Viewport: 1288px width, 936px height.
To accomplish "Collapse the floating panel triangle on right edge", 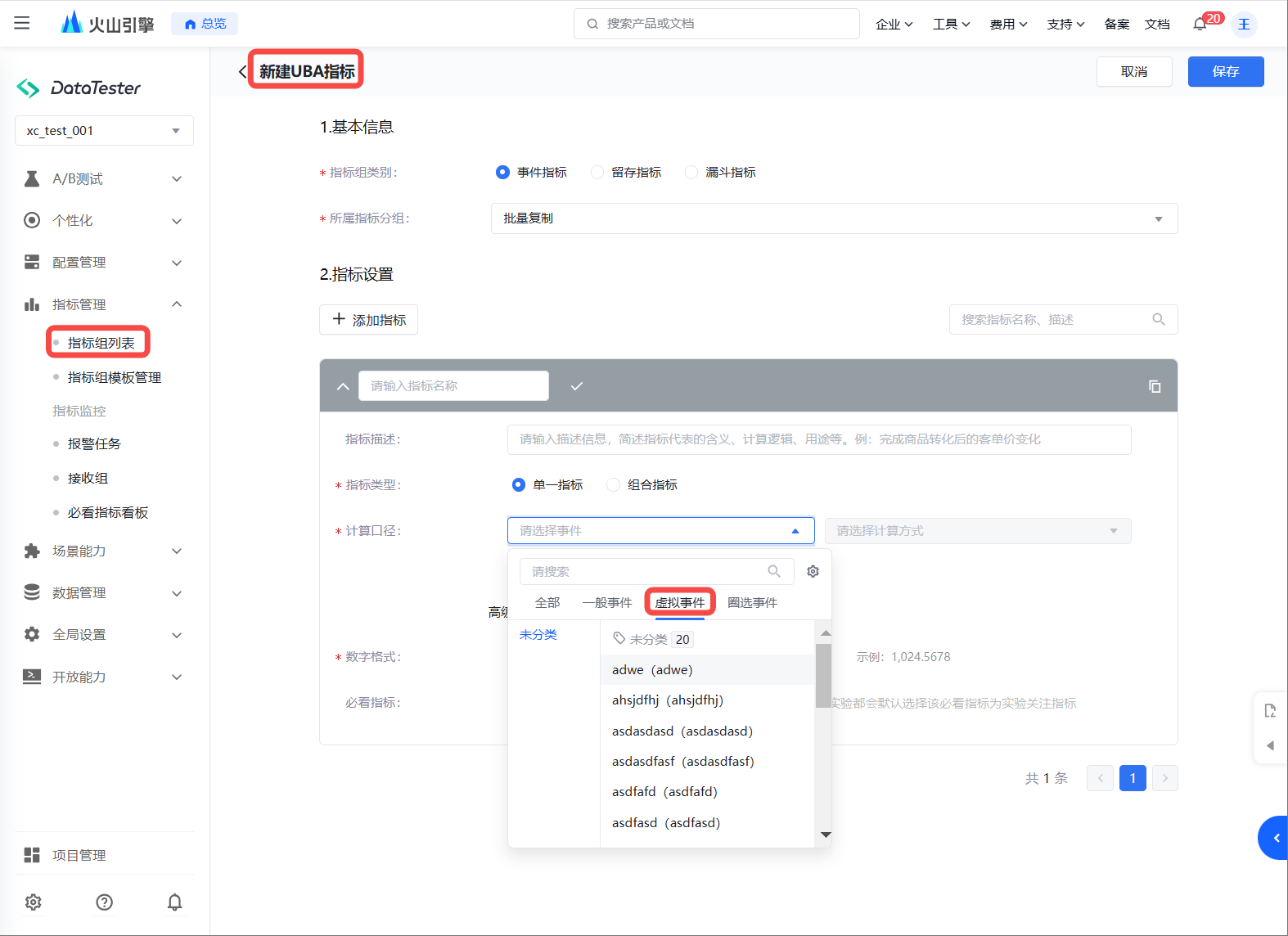I will 1270,745.
